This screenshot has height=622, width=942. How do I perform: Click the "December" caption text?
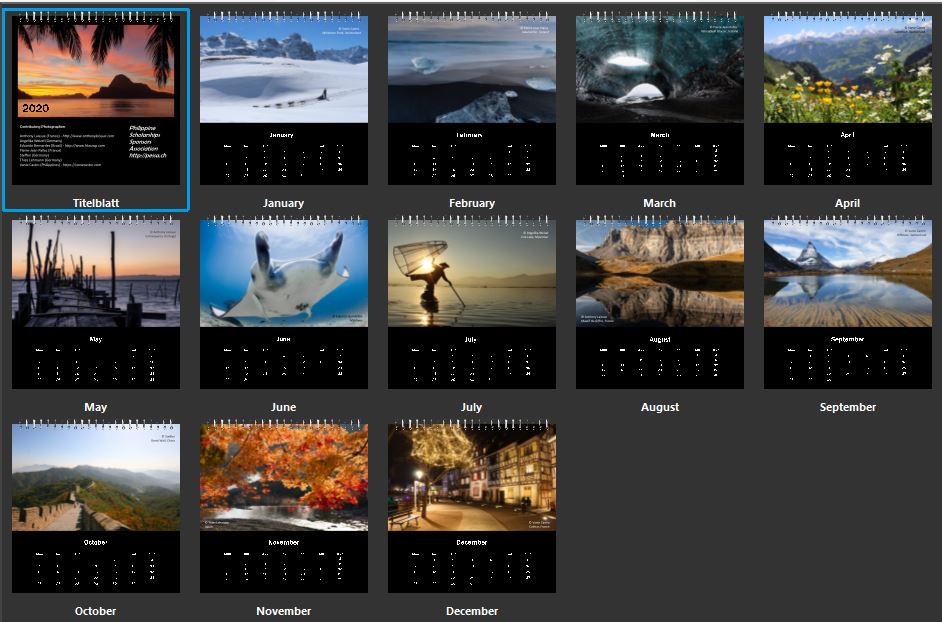tap(472, 611)
